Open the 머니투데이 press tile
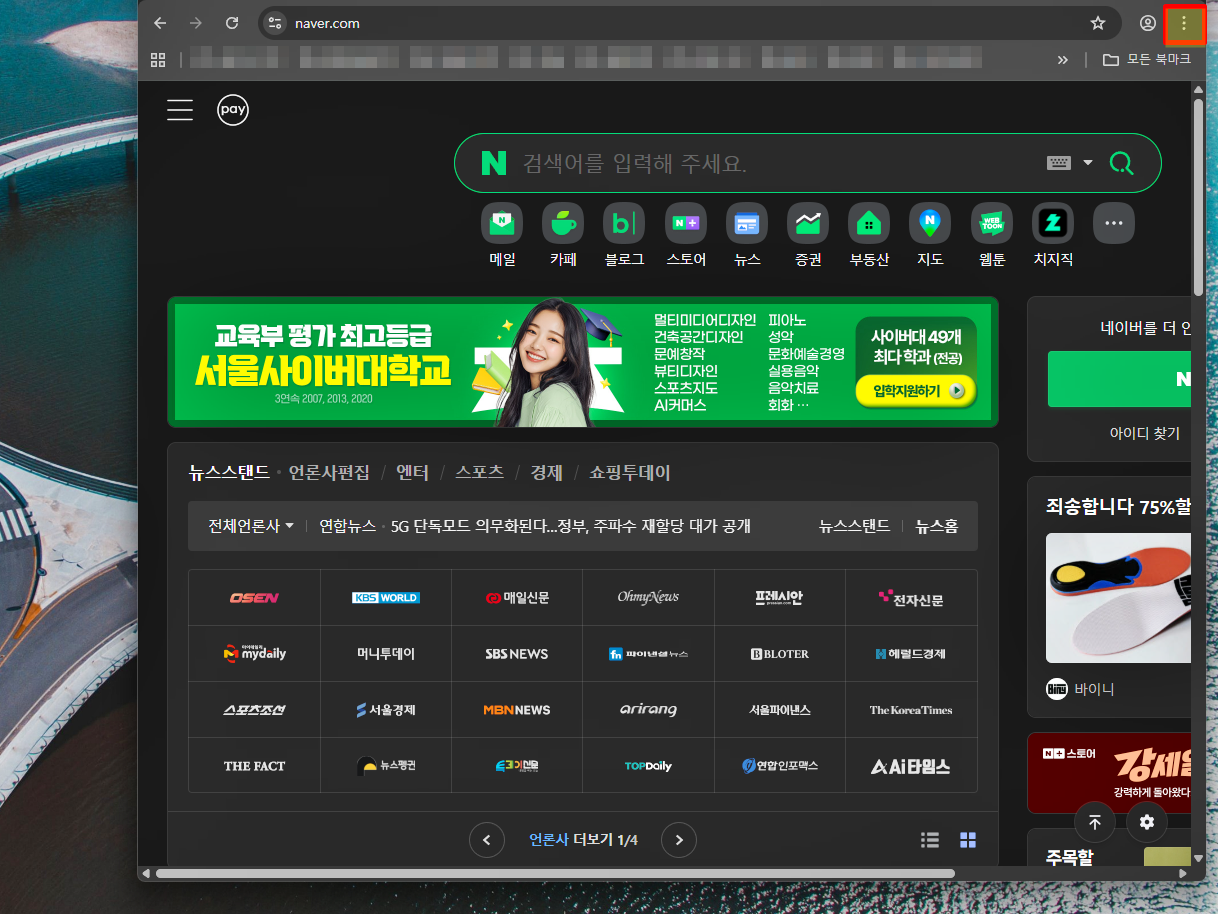This screenshot has height=914, width=1218. (386, 654)
